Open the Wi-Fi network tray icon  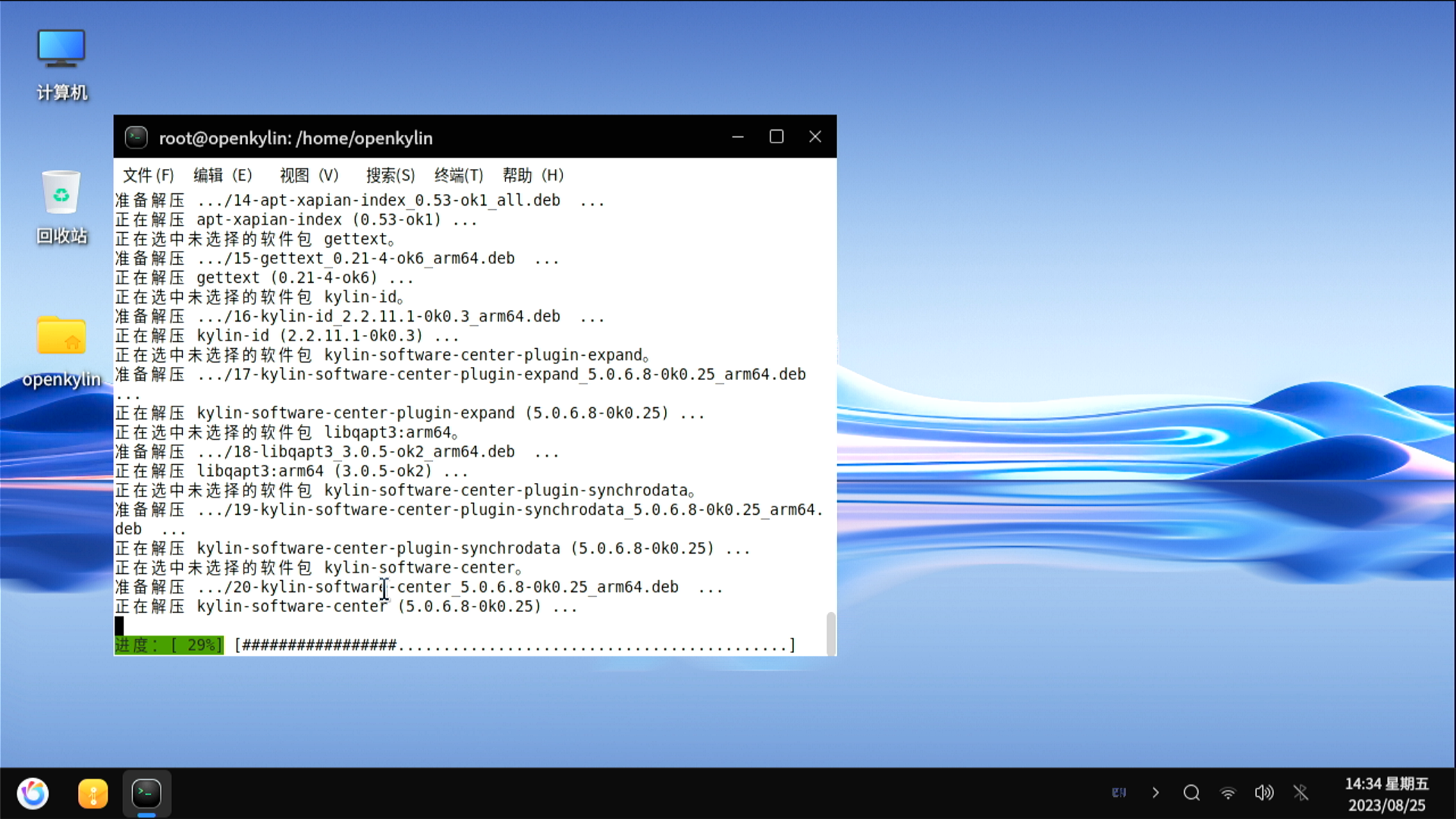pyautogui.click(x=1228, y=792)
